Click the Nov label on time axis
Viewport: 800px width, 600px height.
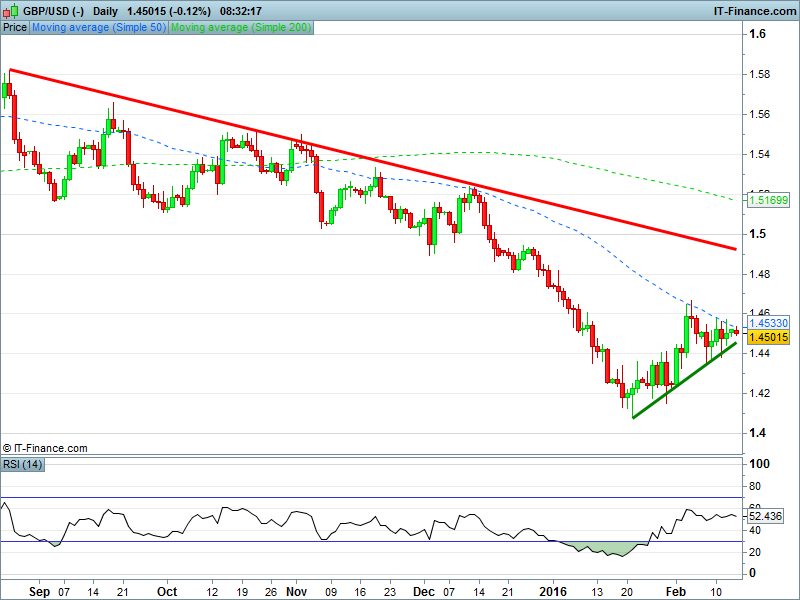coord(298,591)
